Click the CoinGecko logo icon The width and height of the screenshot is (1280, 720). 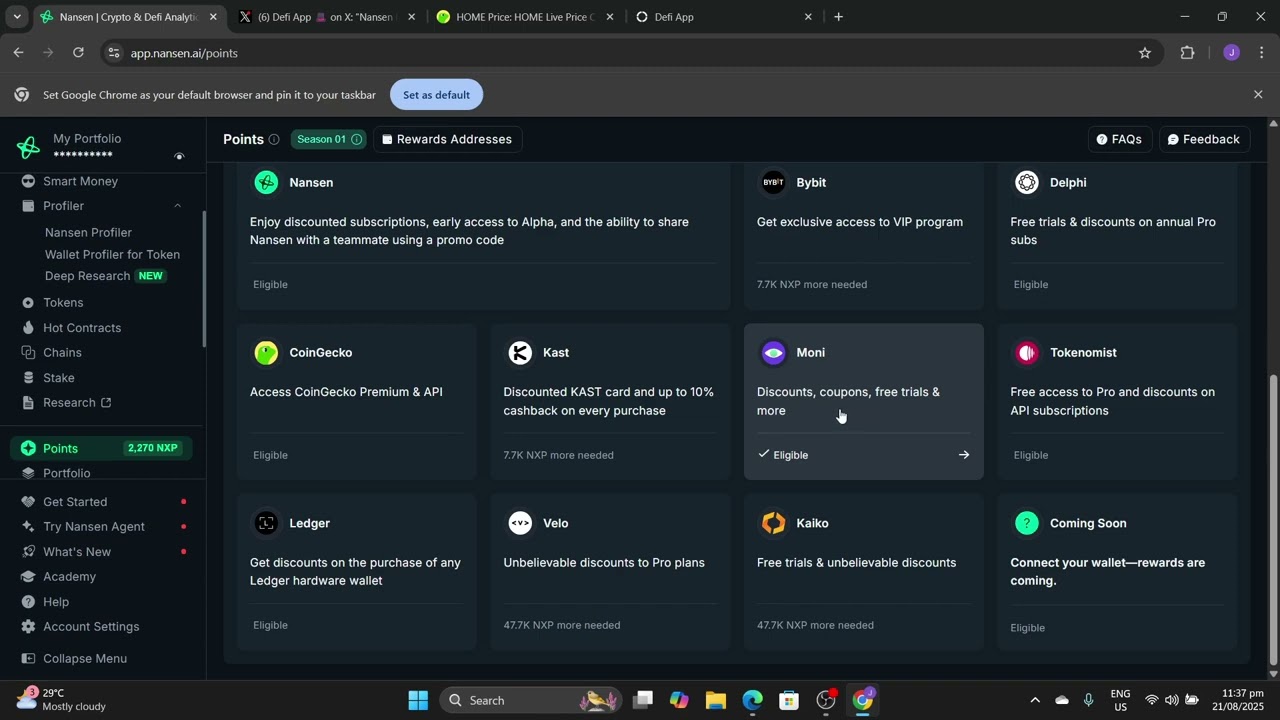[266, 352]
